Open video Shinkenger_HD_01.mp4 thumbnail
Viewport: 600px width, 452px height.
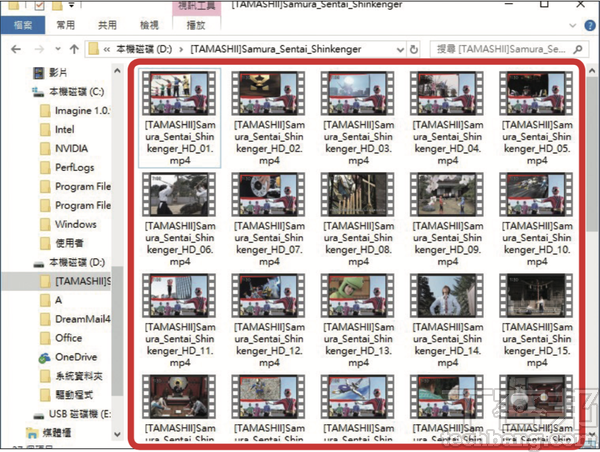tap(181, 93)
